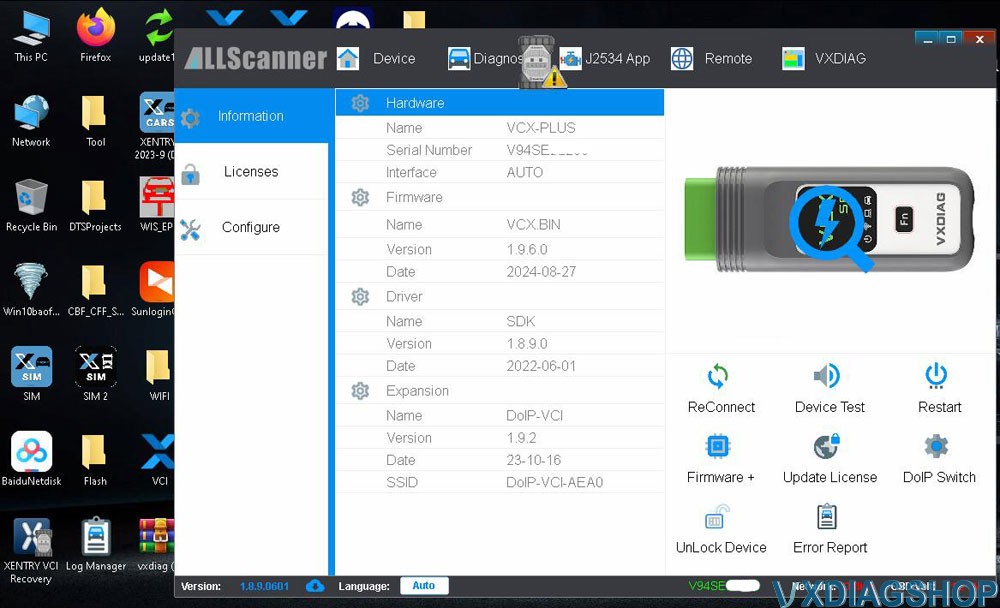Click the Home house icon in toolbar

348,59
